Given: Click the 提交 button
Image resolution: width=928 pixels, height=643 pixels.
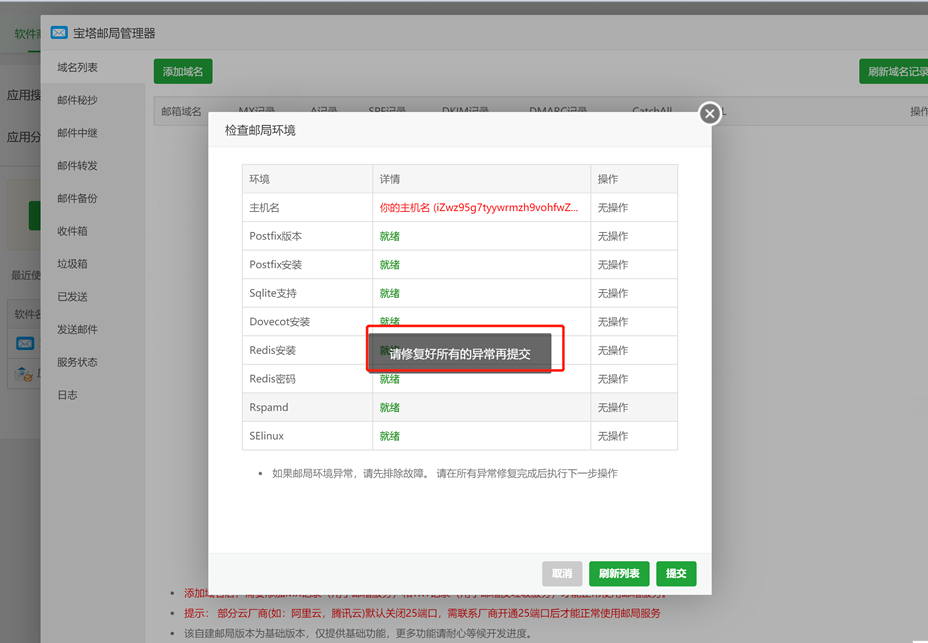Looking at the screenshot, I should pyautogui.click(x=676, y=573).
